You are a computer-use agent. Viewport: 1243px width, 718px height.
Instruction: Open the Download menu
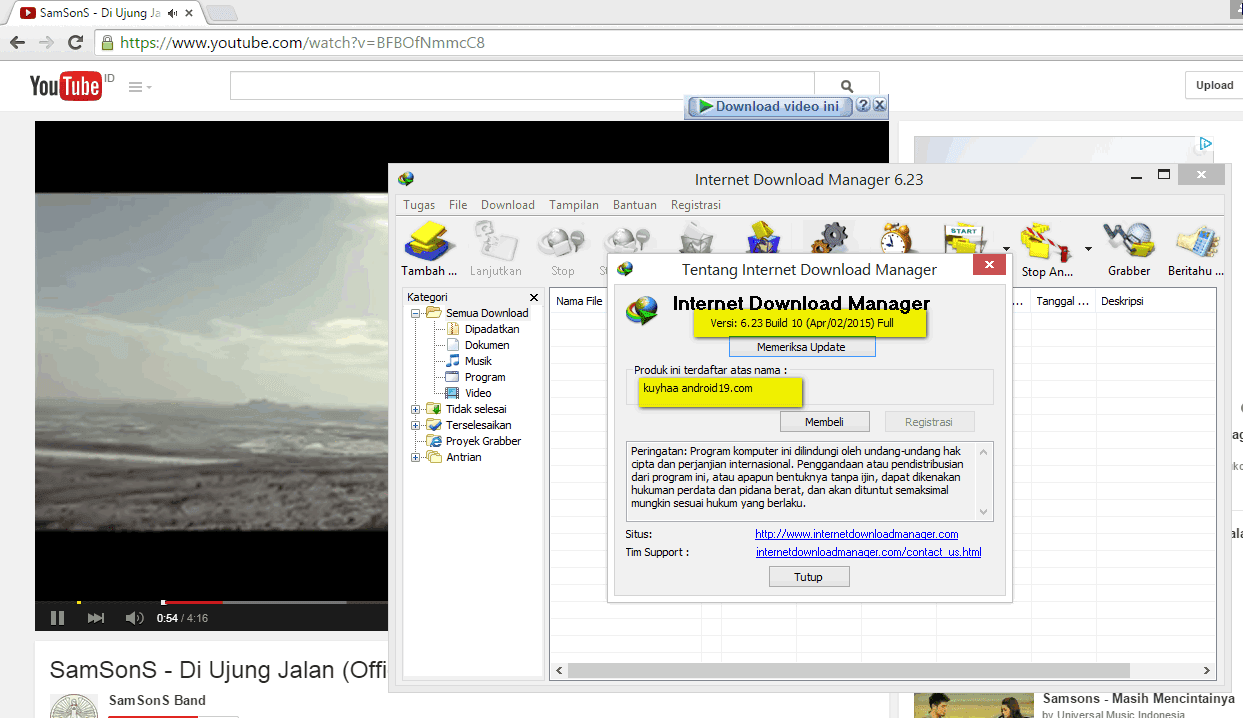click(508, 205)
